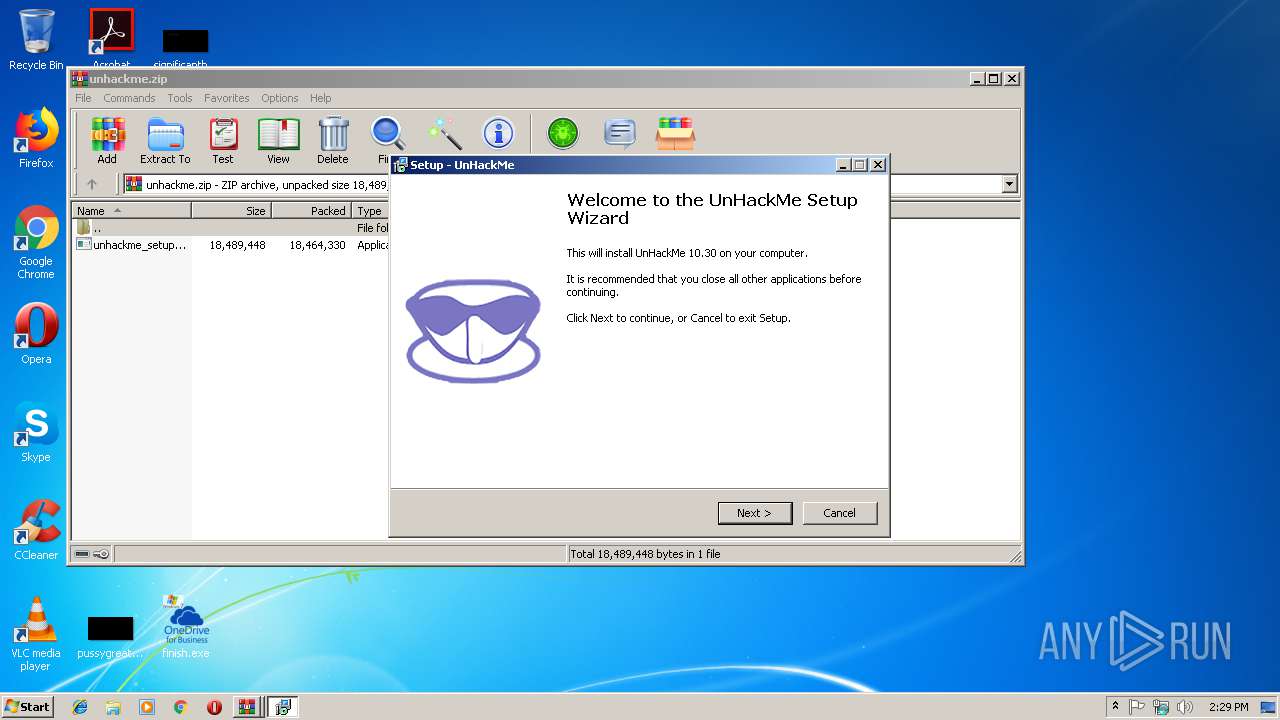1280x720 pixels.
Task: Click the Comment toolbar icon
Action: (x=620, y=133)
